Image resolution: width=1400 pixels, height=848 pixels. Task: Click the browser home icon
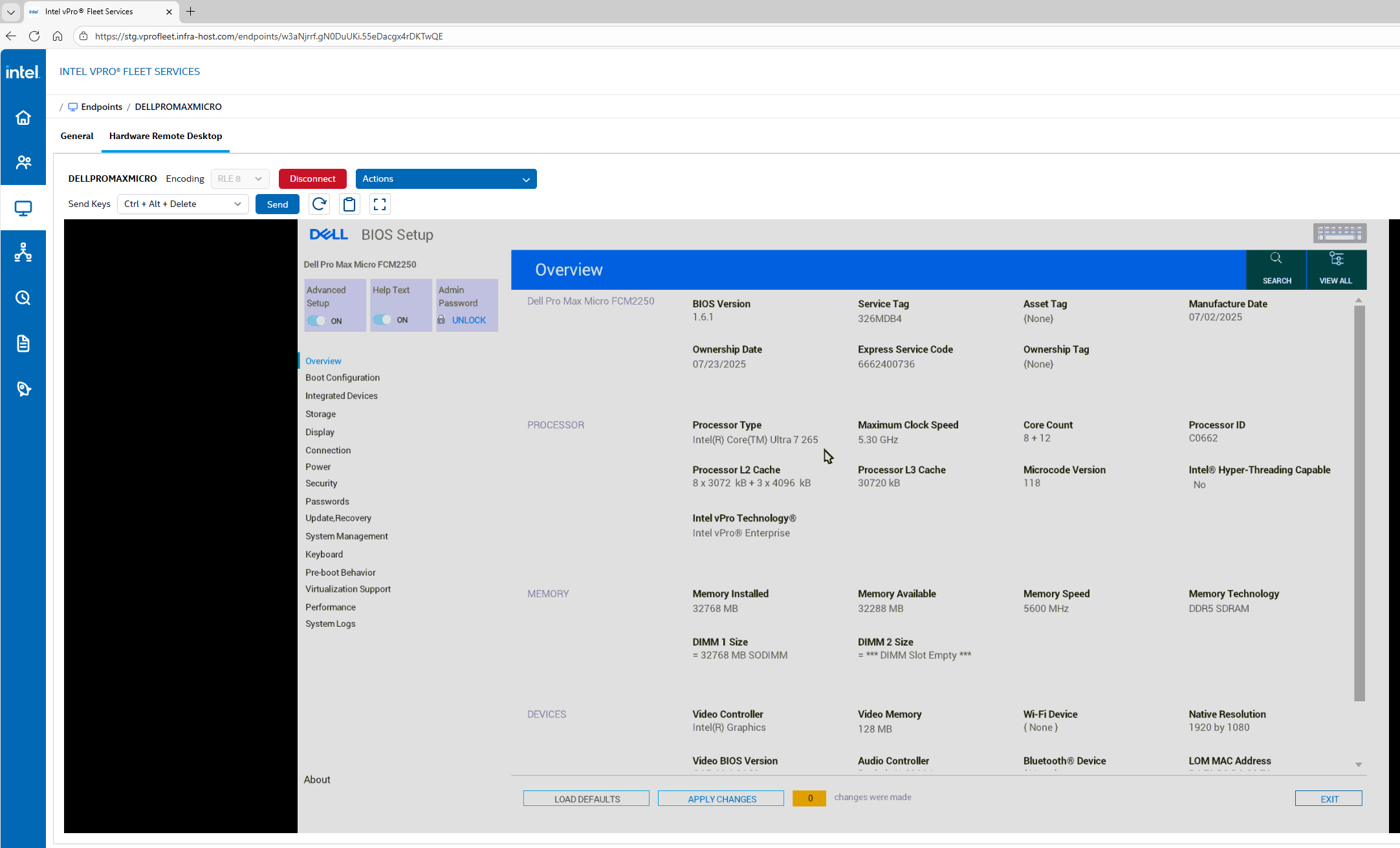[x=58, y=36]
